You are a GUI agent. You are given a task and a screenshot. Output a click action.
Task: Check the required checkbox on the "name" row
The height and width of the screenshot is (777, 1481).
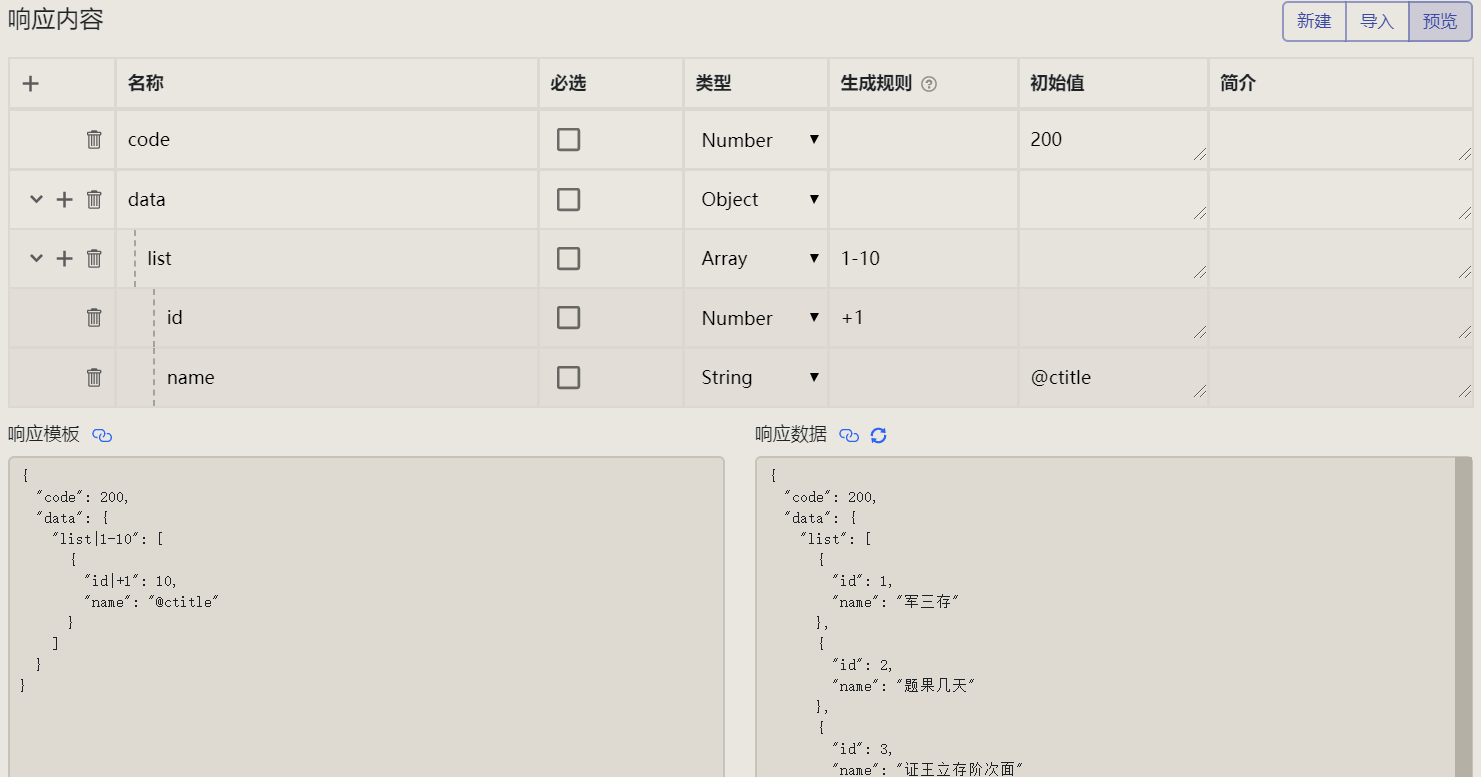pyautogui.click(x=568, y=377)
